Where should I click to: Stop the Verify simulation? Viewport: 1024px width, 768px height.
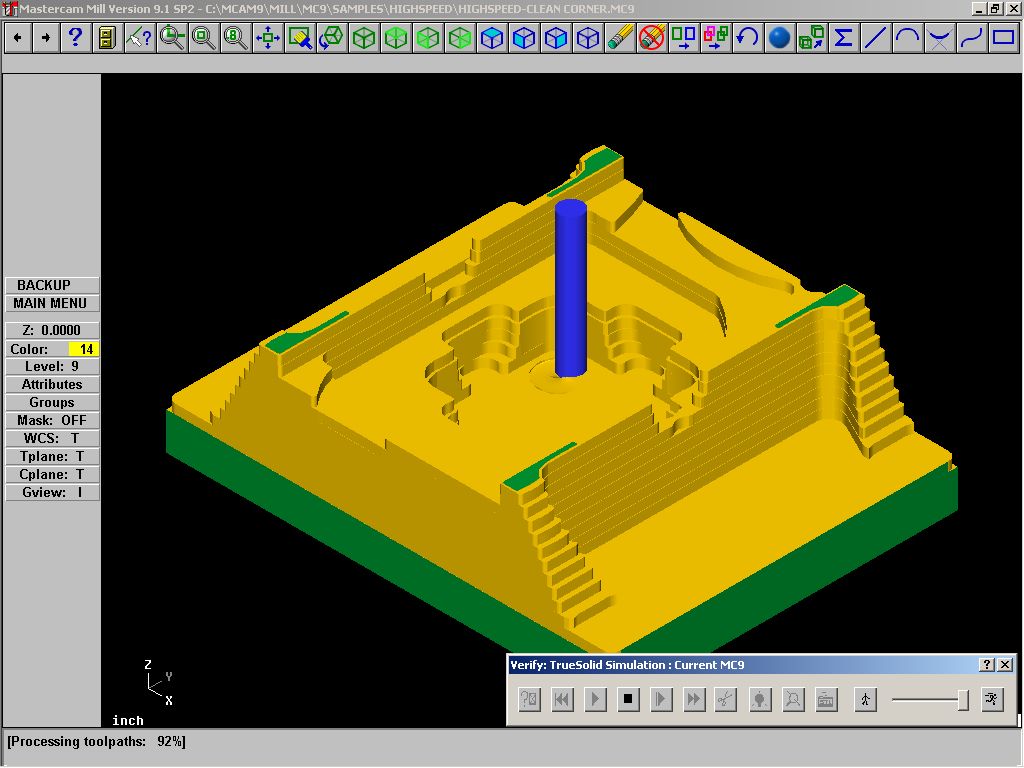point(628,699)
